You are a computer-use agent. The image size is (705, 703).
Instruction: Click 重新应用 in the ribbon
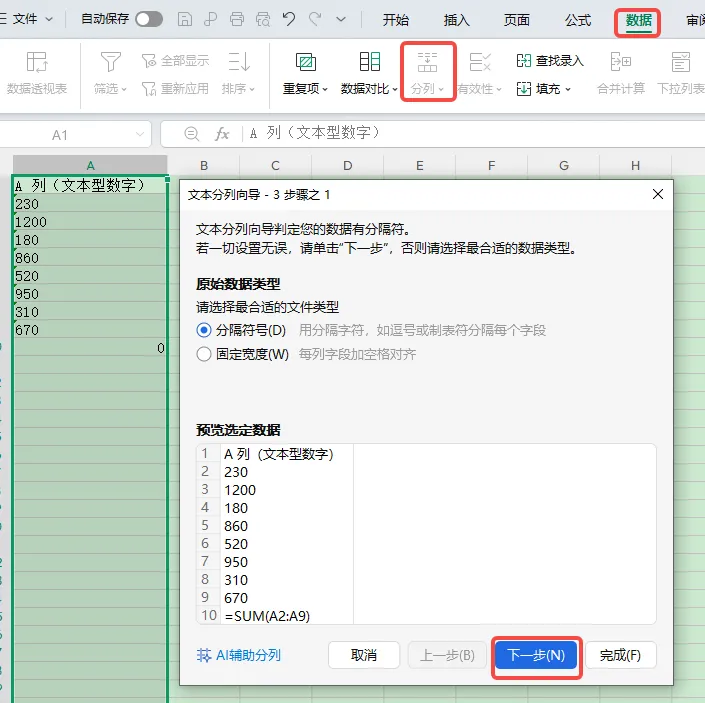pyautogui.click(x=175, y=89)
